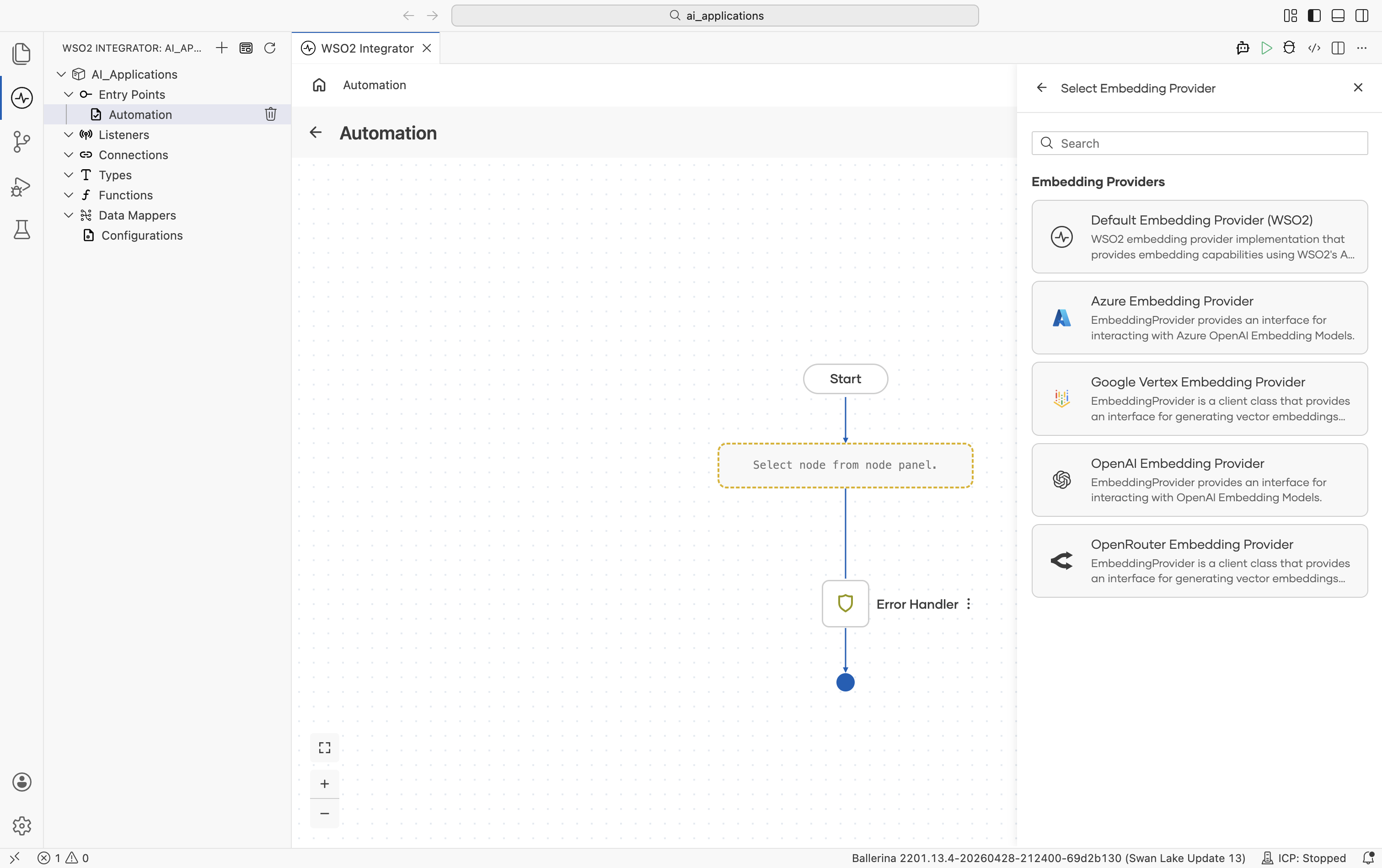Switch to WSO2 Integrator editor tab
Viewport: 1382px width, 868px height.
click(367, 48)
